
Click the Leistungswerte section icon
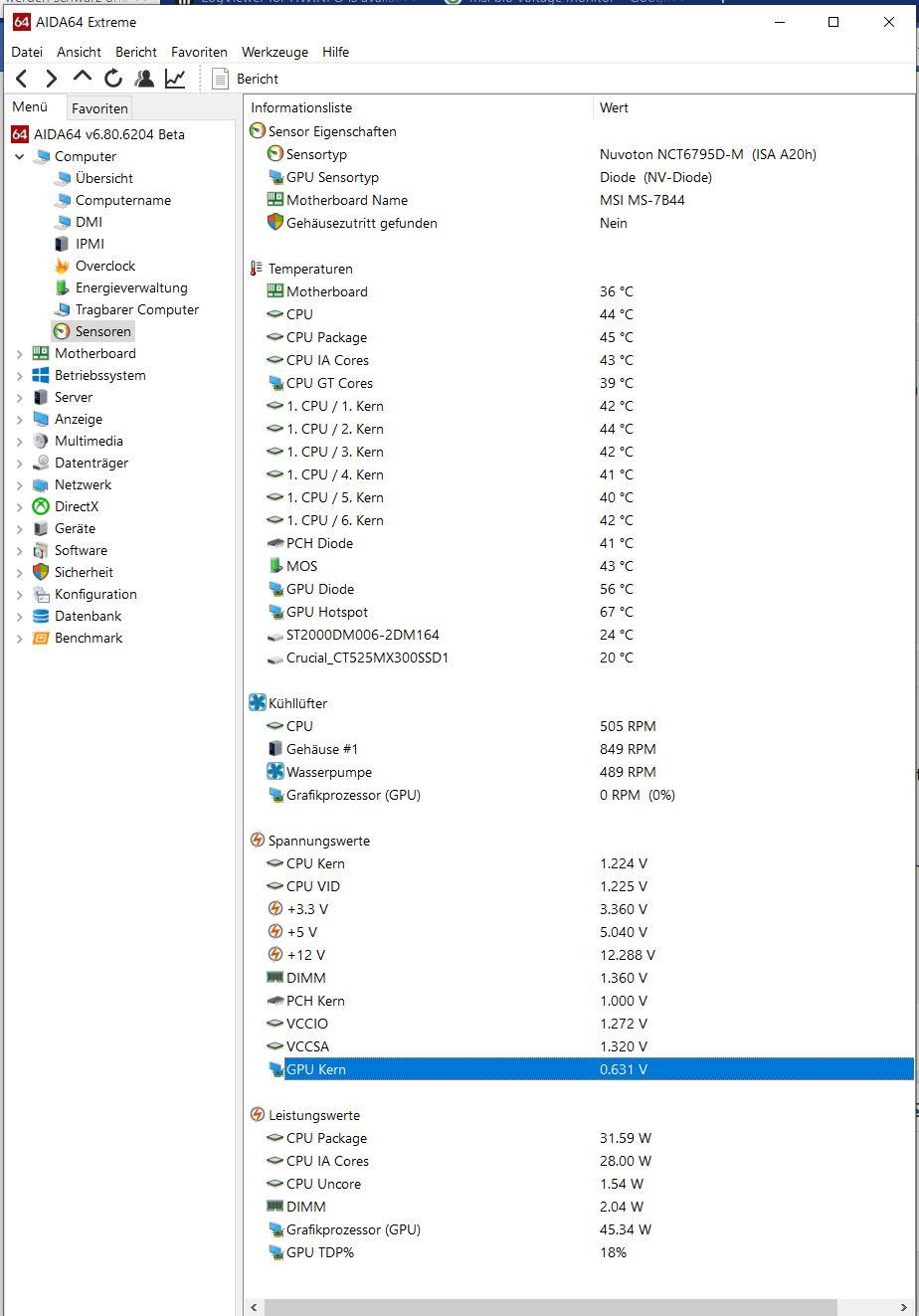click(x=258, y=1115)
